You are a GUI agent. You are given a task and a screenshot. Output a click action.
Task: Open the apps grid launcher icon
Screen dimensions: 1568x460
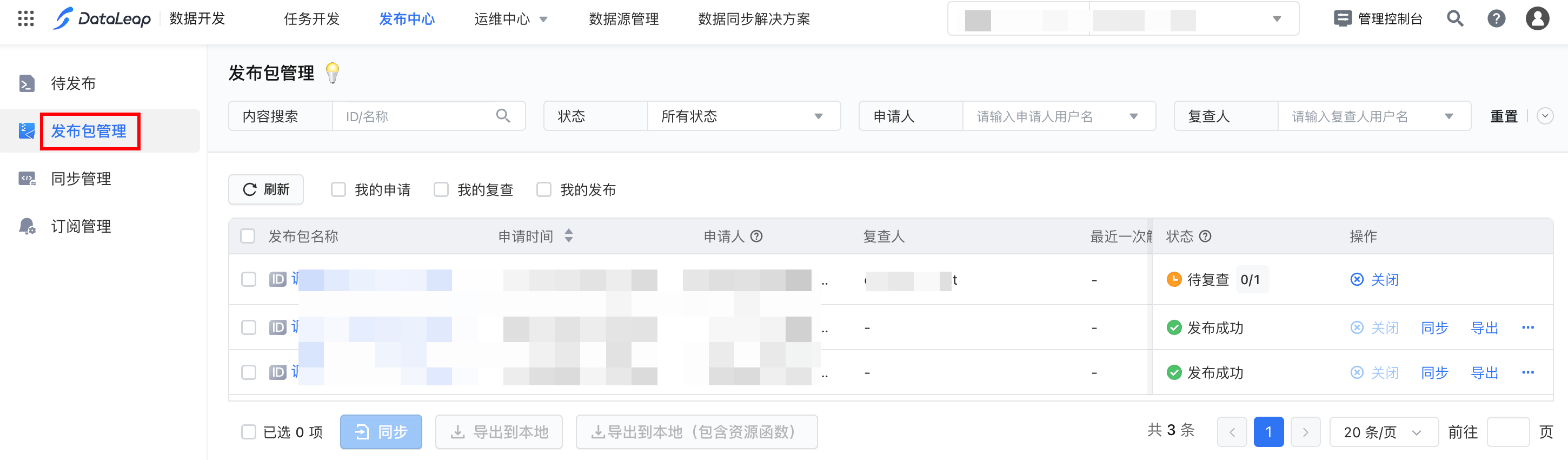point(25,19)
